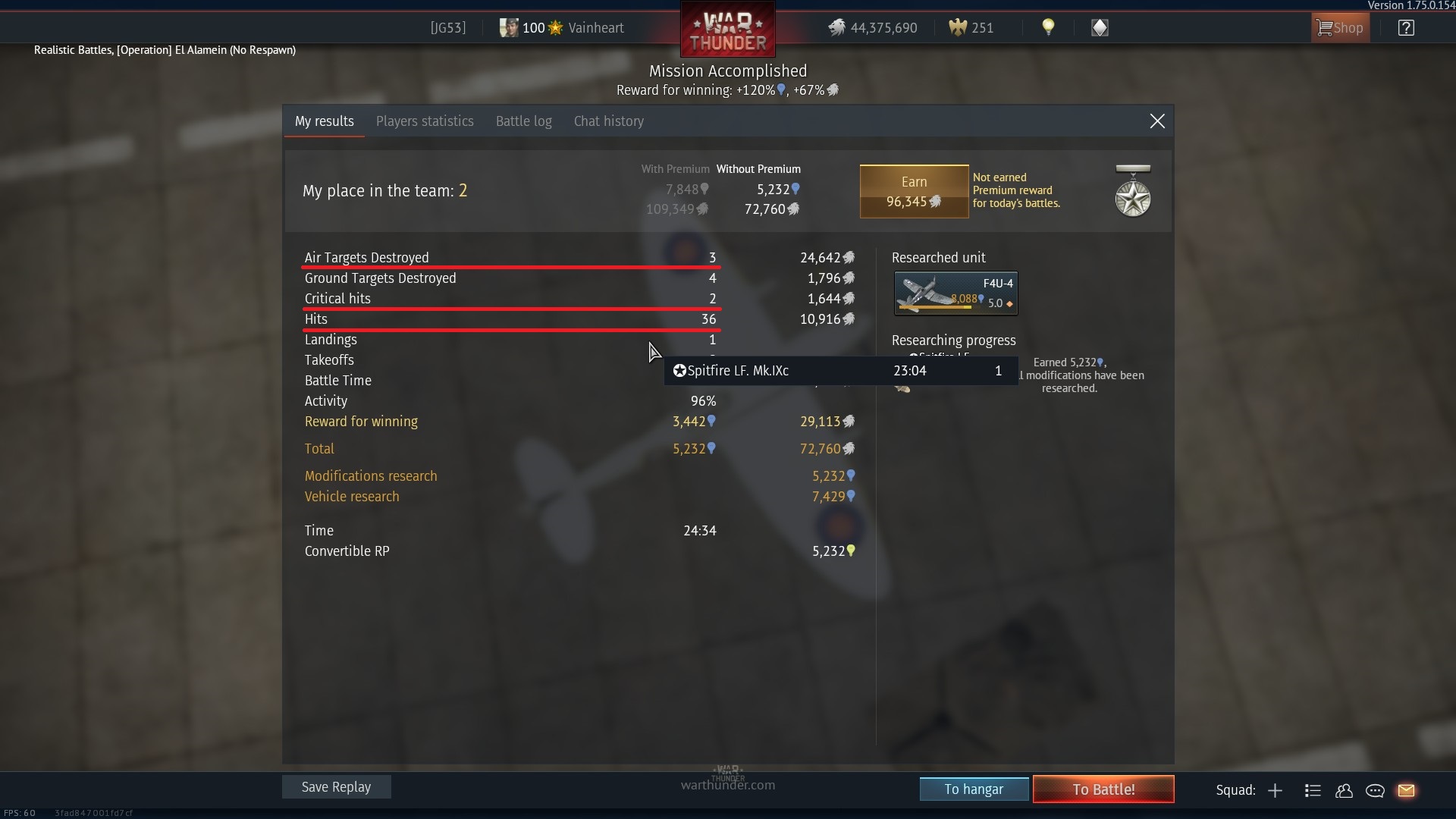
Task: Click the Silver Lions balance icon
Action: click(836, 28)
